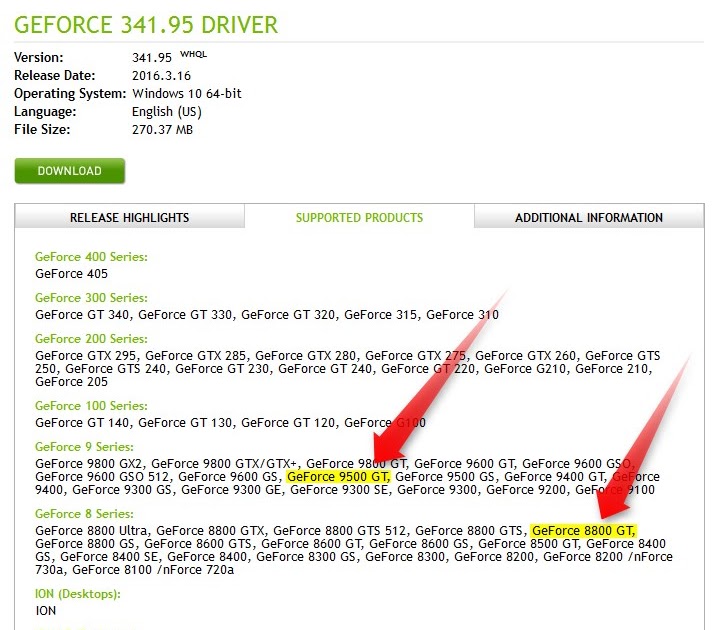Click GeForce GT 340 in the list
The height and width of the screenshot is (630, 715).
[82, 315]
